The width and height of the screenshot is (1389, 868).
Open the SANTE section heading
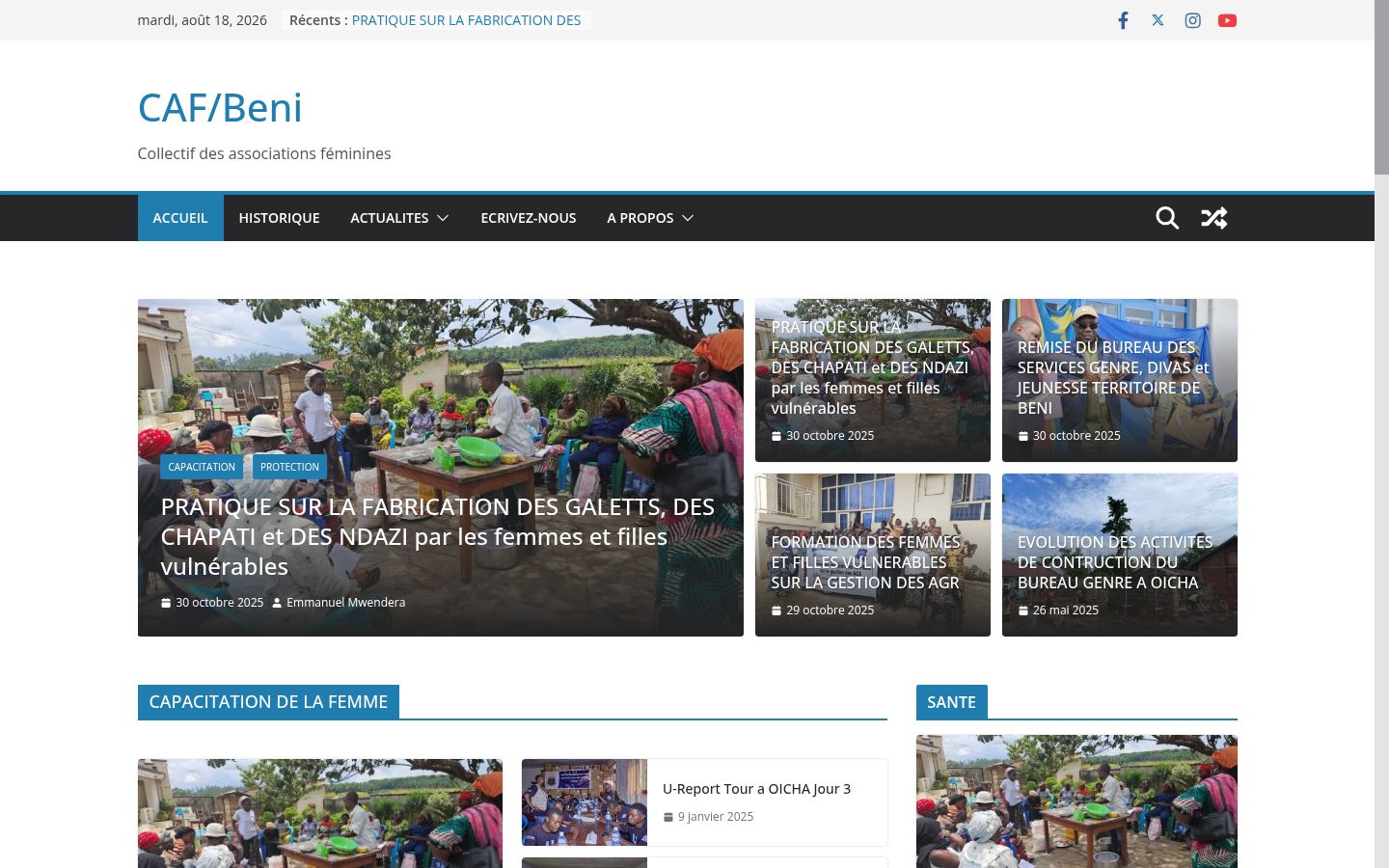click(x=951, y=702)
